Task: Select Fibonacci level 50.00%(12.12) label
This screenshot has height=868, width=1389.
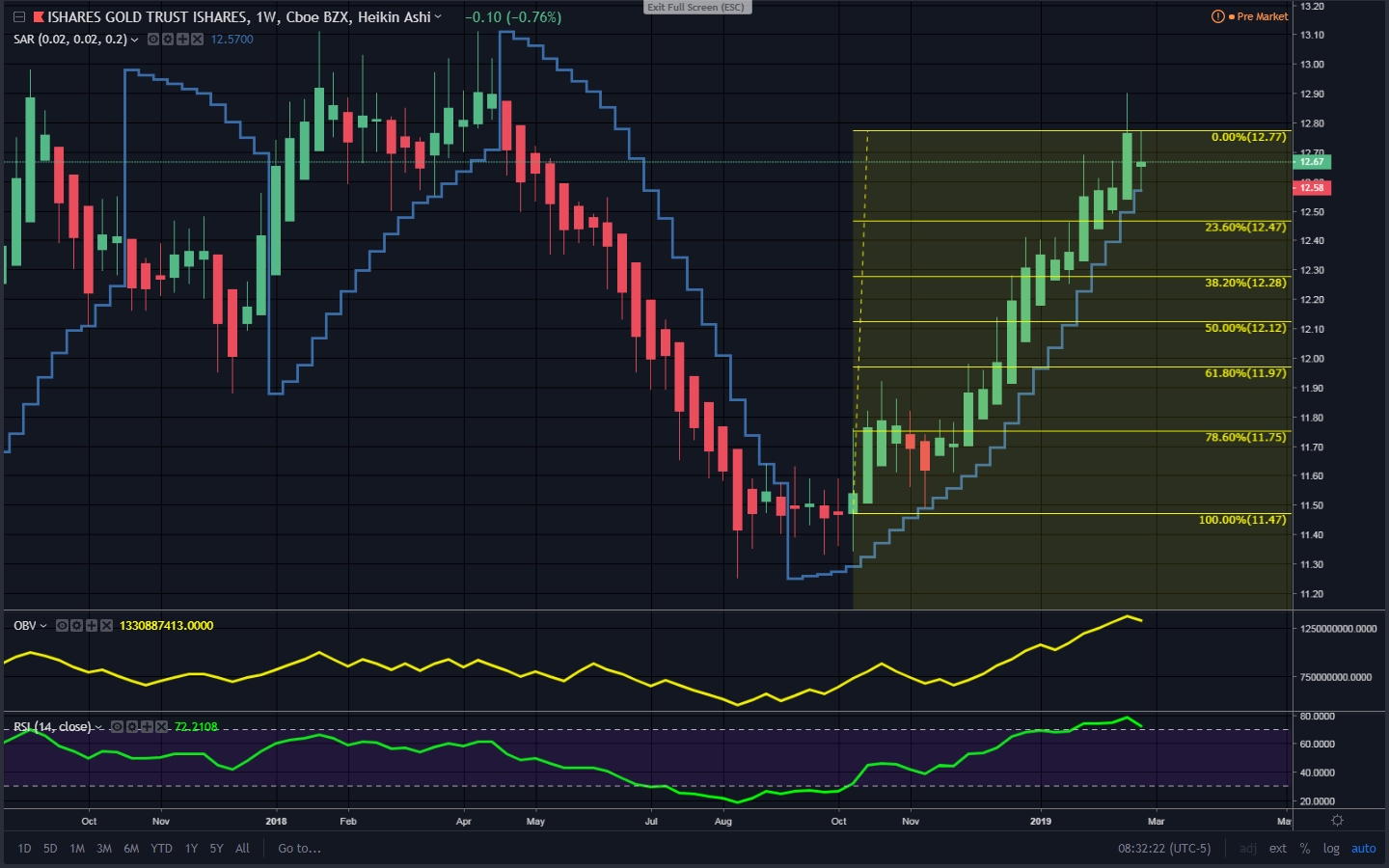Action: (x=1245, y=328)
